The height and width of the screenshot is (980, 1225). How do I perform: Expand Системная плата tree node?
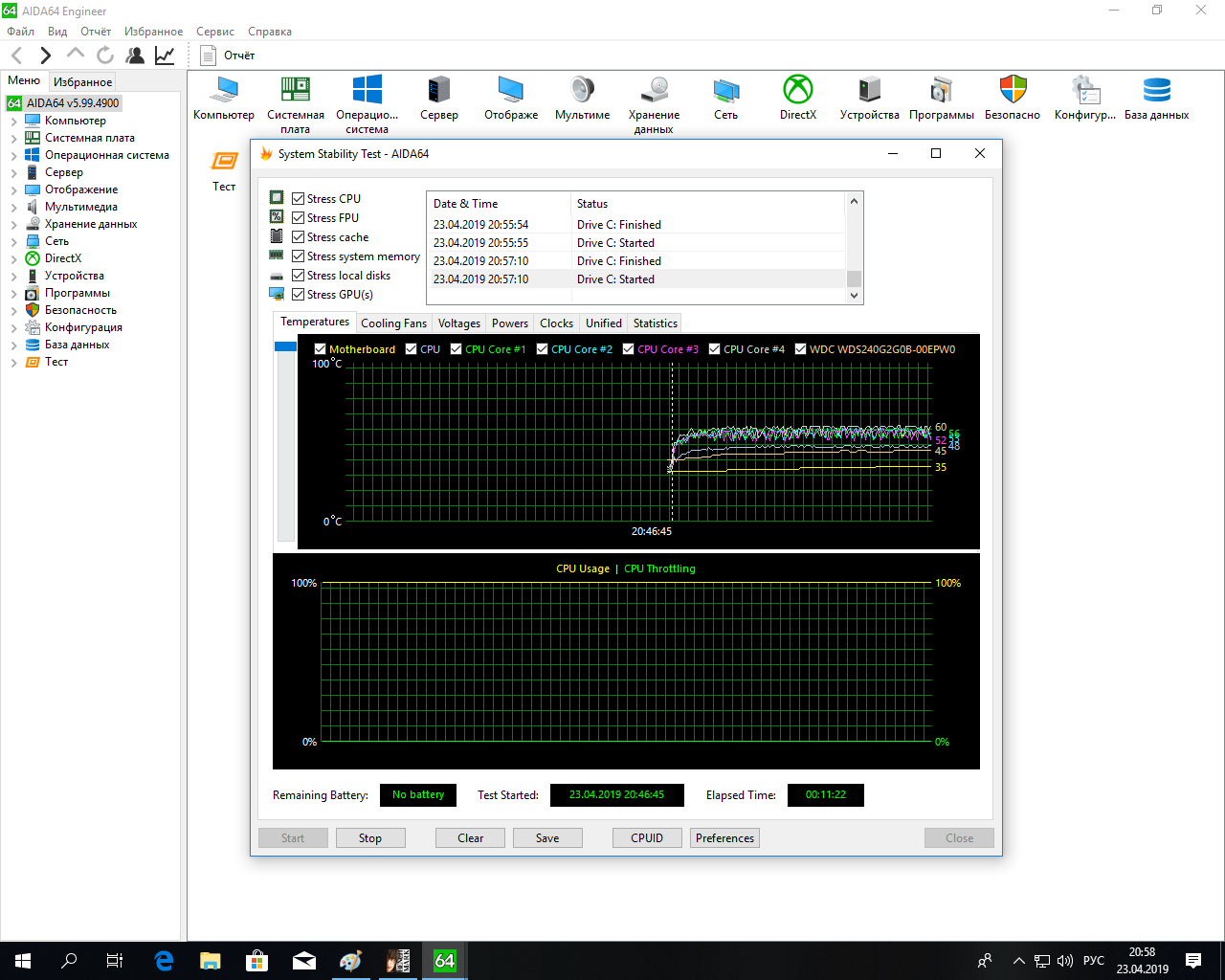13,138
